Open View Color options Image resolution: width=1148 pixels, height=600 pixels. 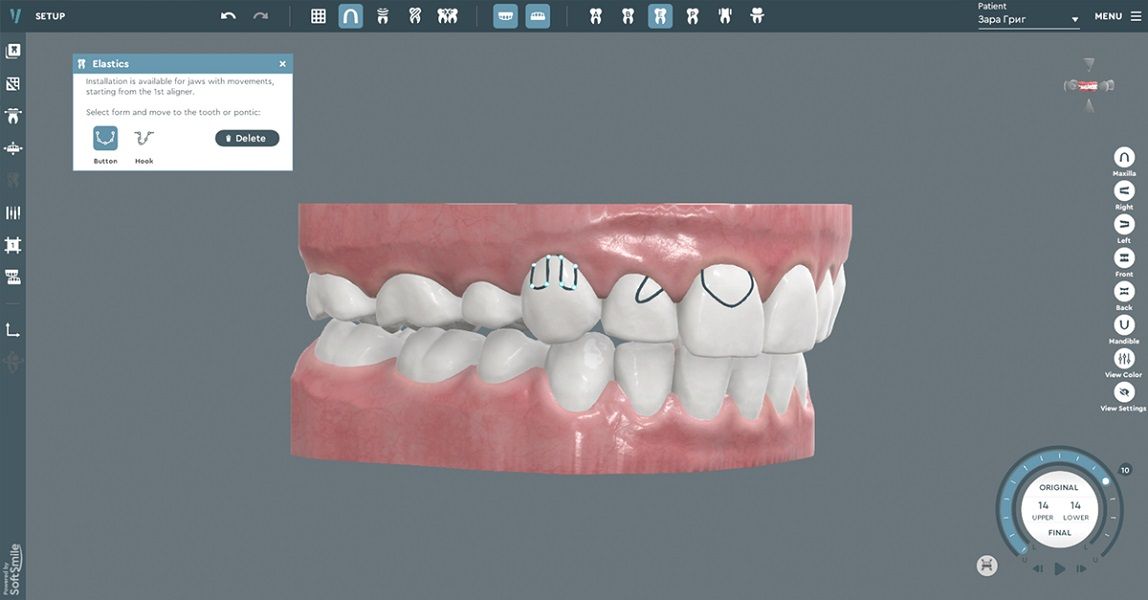(x=1124, y=359)
